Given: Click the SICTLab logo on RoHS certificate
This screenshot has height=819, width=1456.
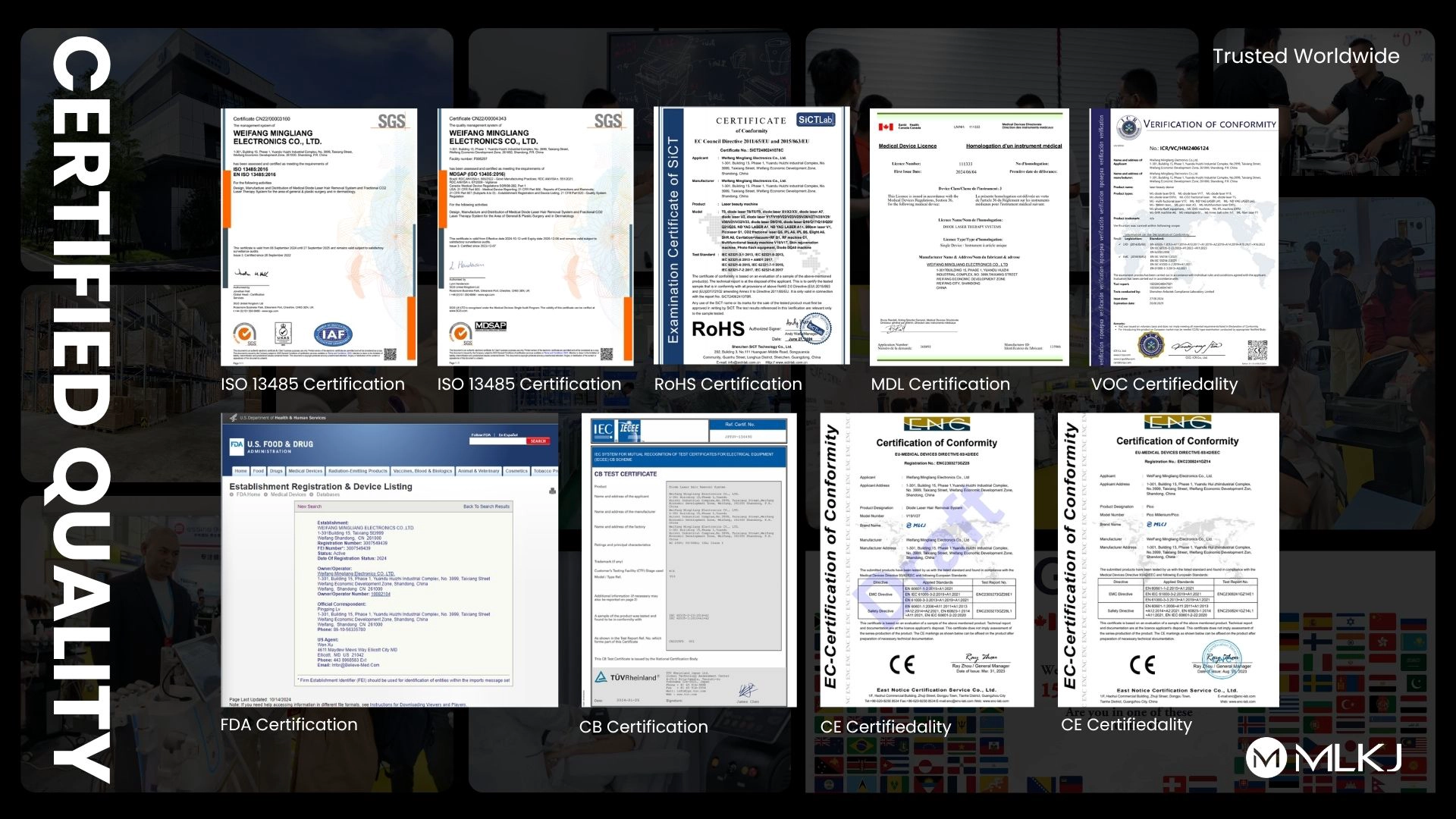Looking at the screenshot, I should (x=815, y=120).
